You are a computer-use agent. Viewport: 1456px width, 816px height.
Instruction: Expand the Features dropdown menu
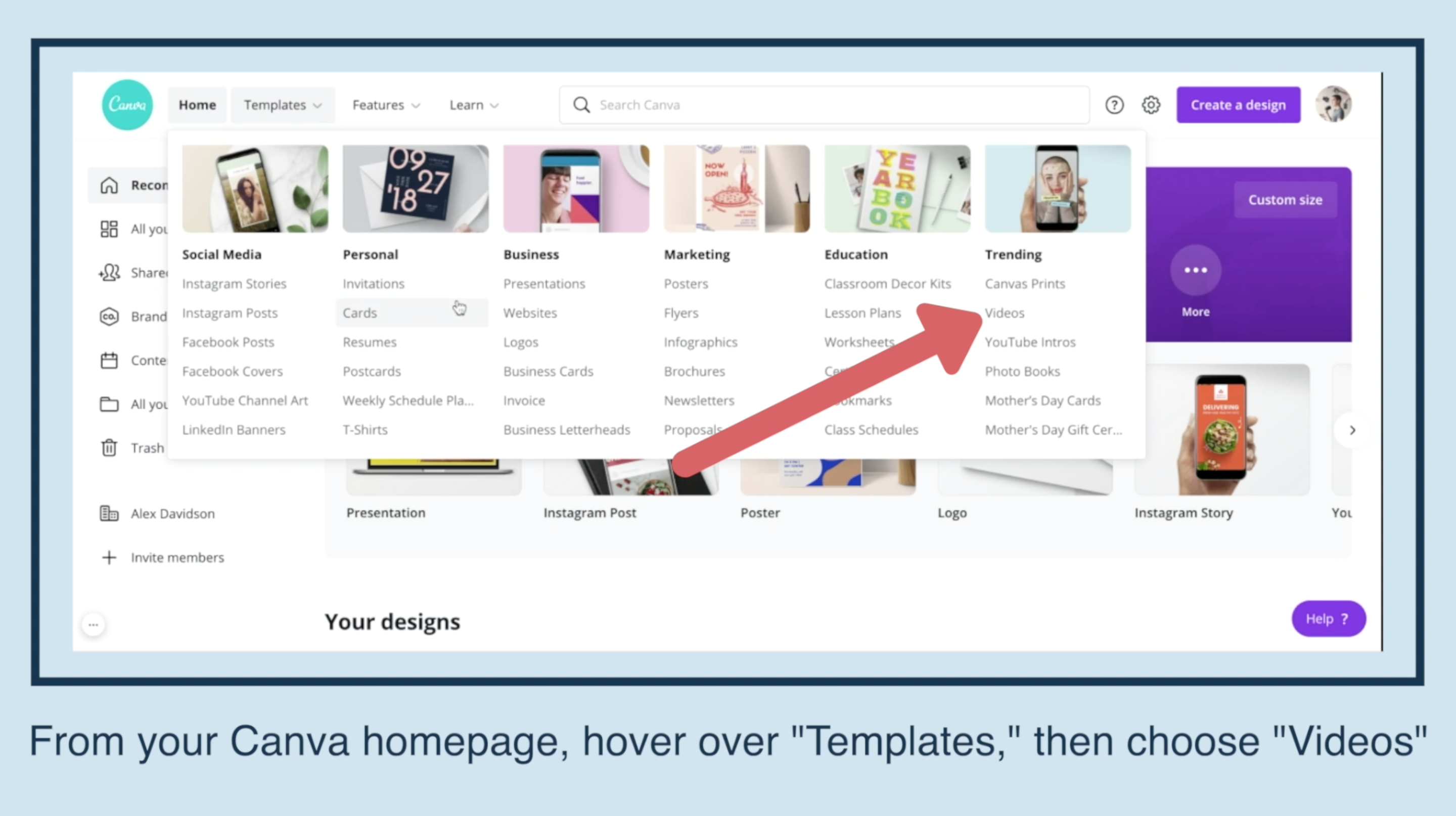click(x=384, y=104)
